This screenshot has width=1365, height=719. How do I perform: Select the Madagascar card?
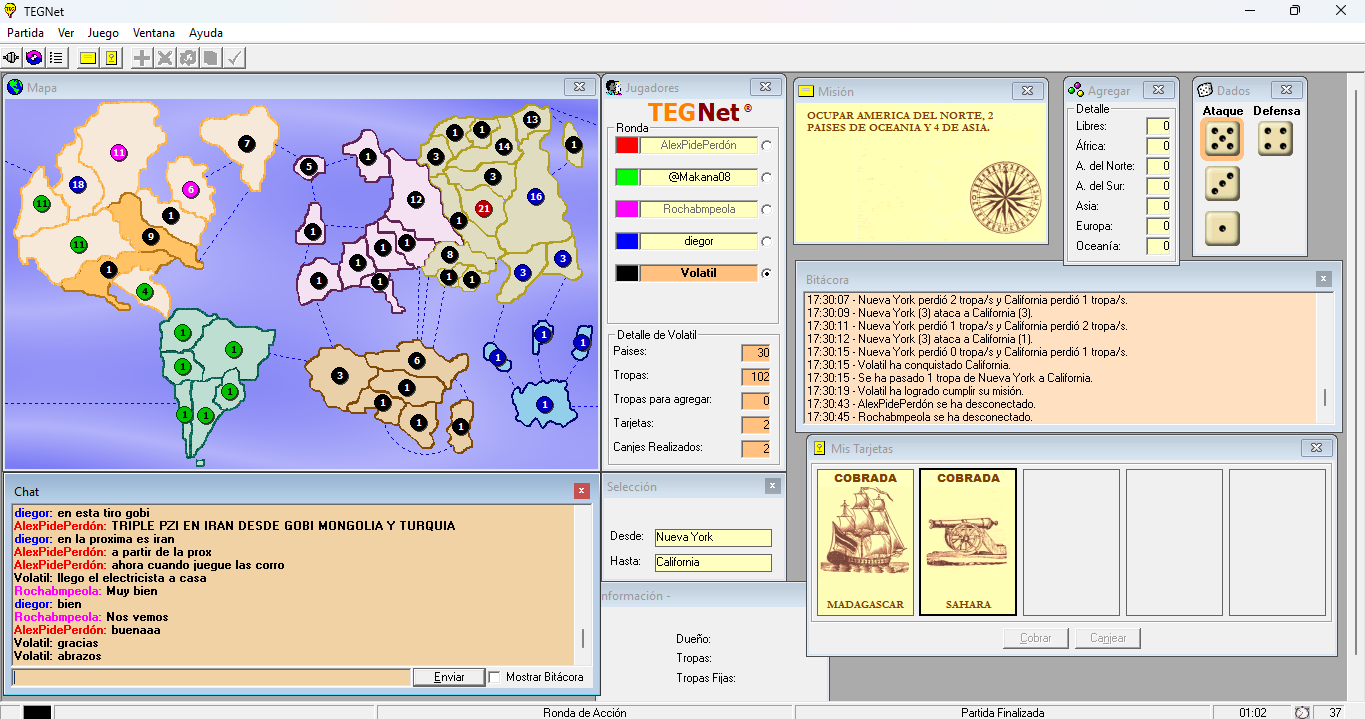pos(866,543)
